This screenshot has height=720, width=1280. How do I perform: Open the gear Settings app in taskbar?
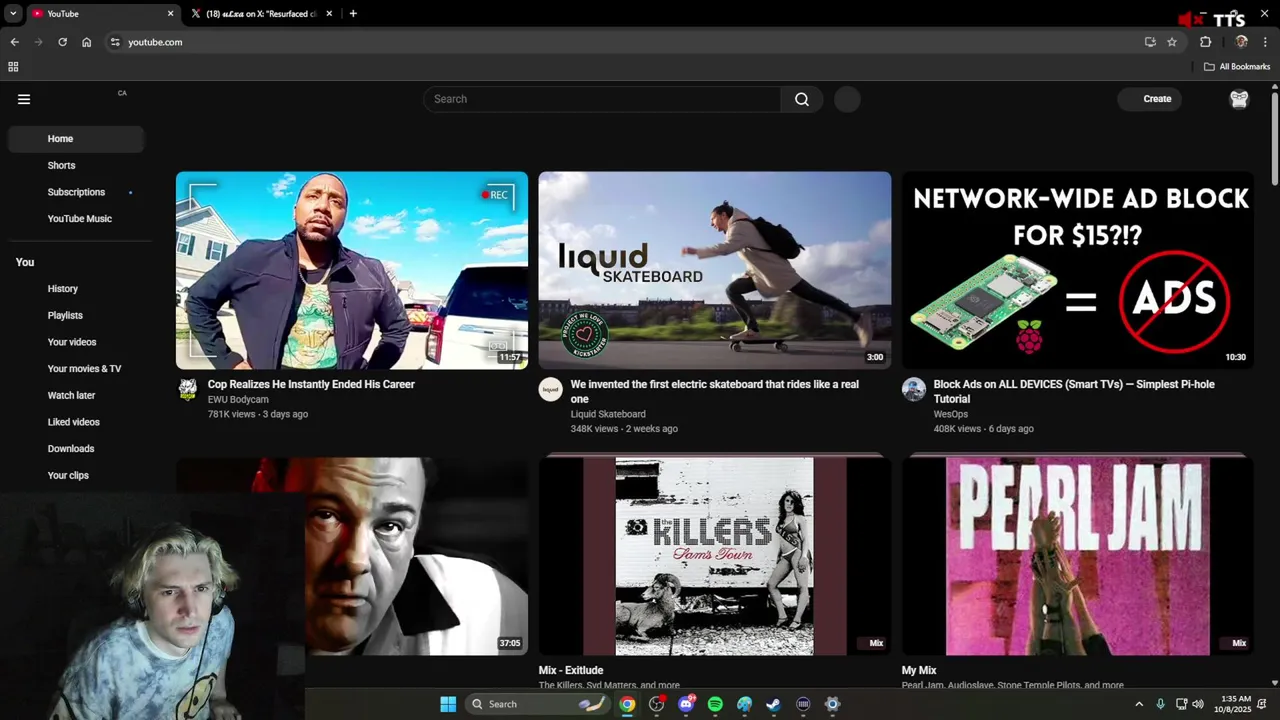pos(832,704)
